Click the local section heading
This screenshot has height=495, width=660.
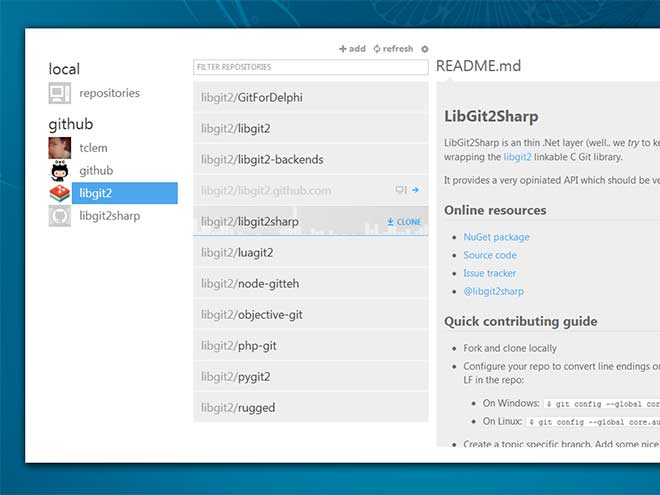[x=64, y=69]
